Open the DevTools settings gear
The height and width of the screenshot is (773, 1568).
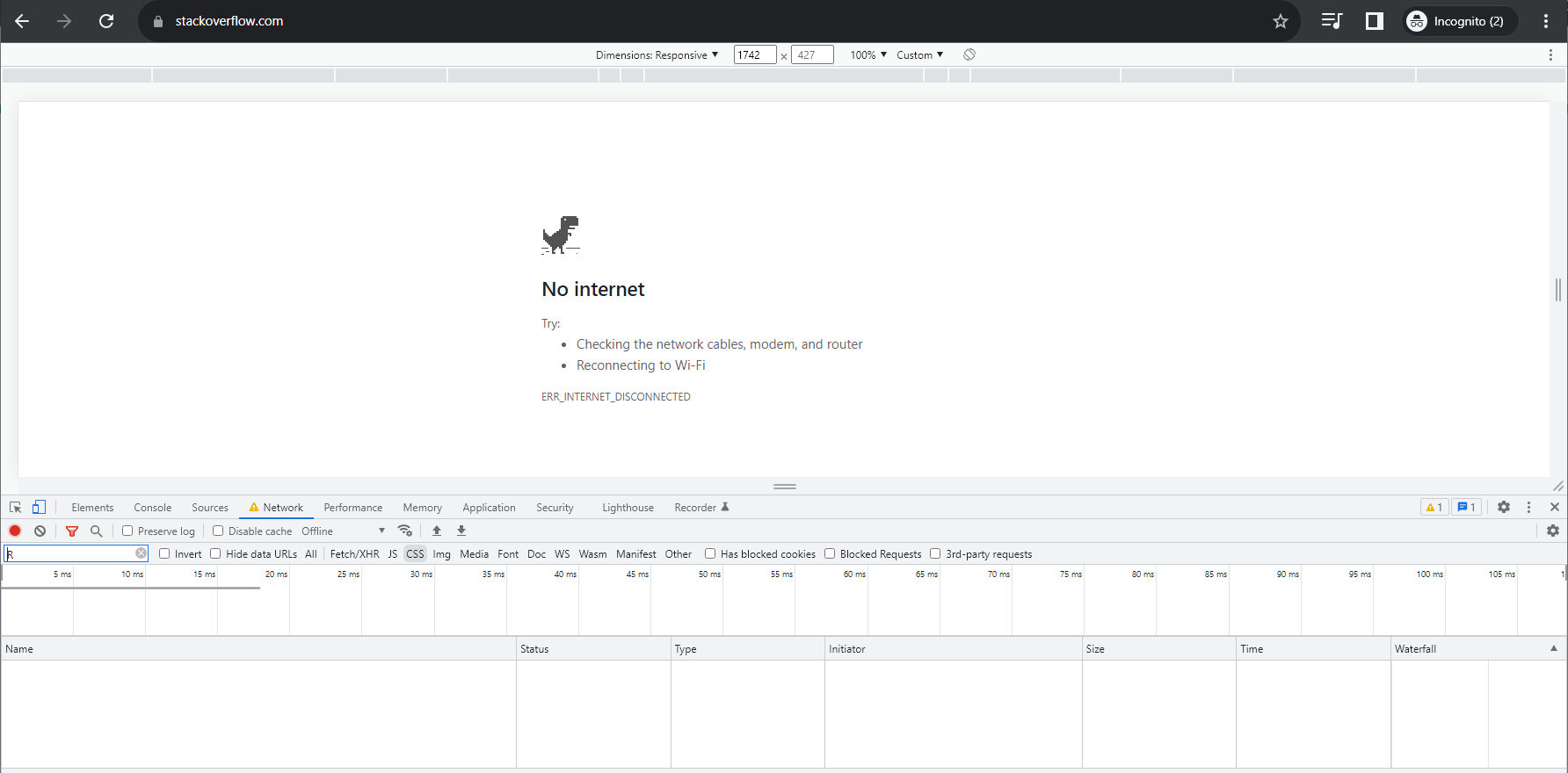(1504, 507)
